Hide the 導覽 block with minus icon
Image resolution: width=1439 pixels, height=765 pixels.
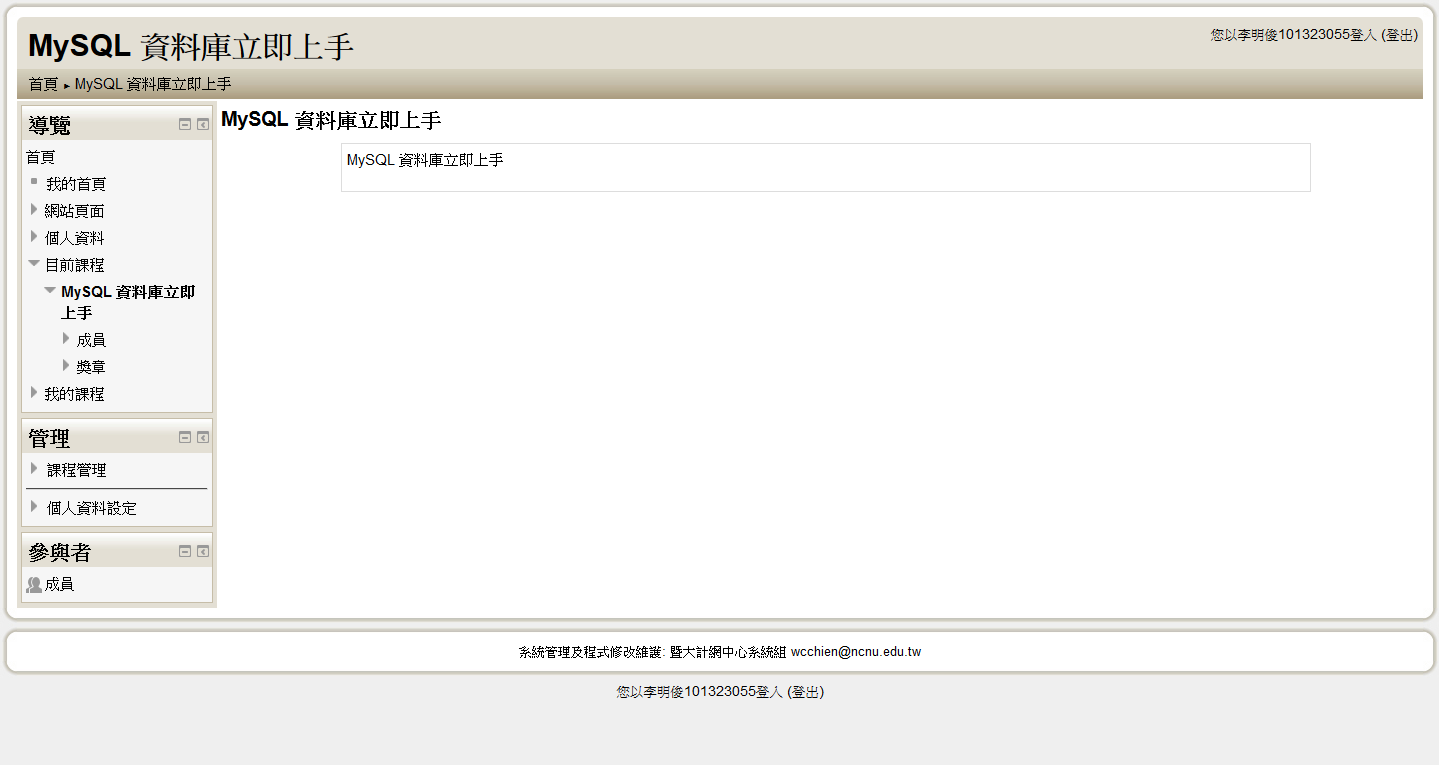coord(185,125)
